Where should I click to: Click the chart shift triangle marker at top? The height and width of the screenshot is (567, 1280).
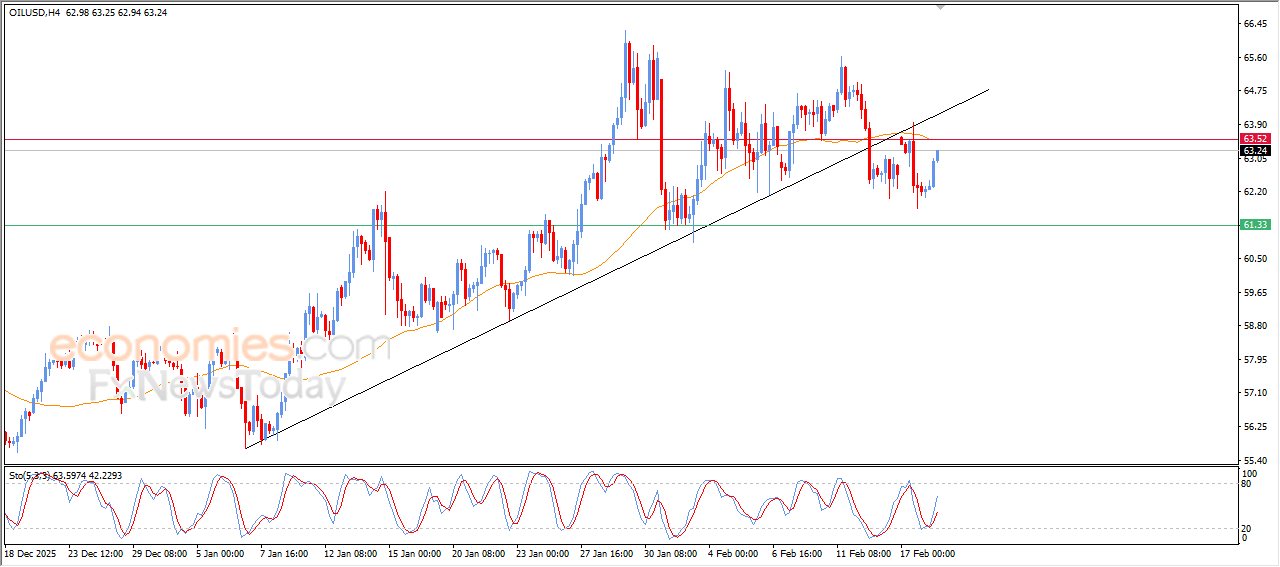click(x=940, y=7)
